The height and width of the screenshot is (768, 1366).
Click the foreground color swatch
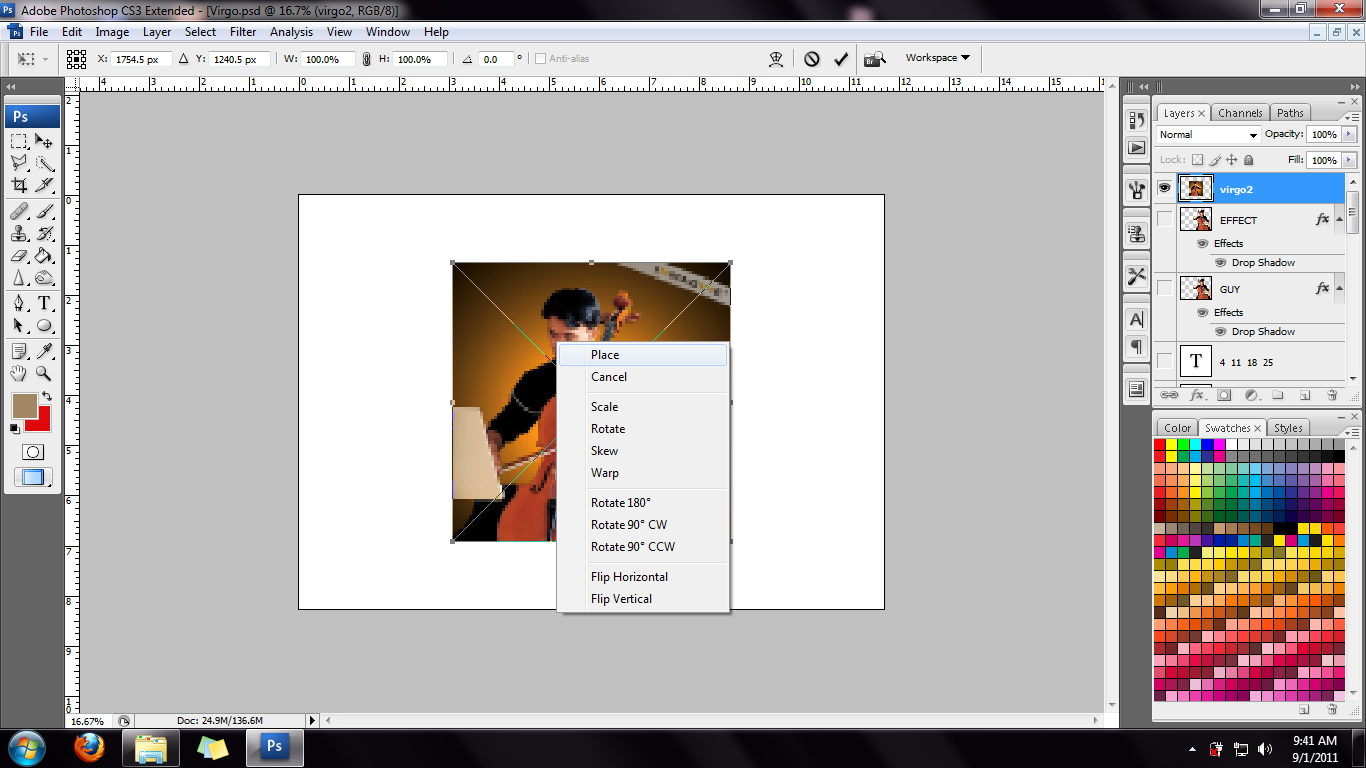pos(23,406)
